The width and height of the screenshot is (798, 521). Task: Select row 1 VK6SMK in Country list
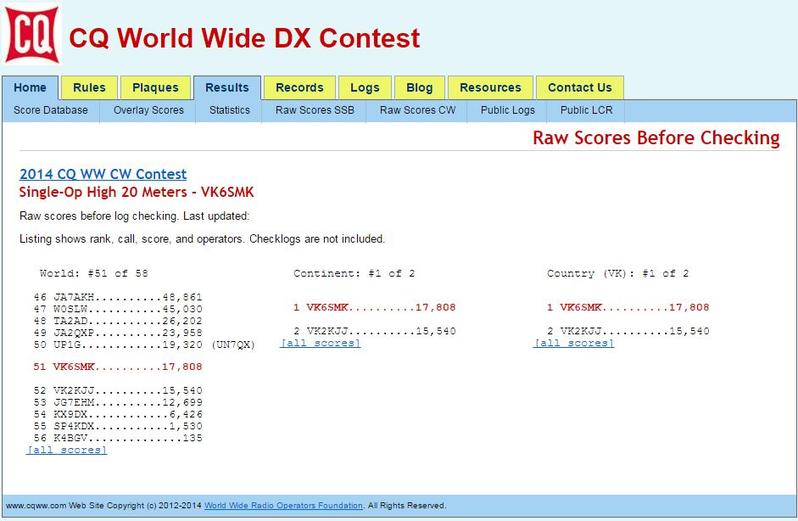tap(628, 307)
